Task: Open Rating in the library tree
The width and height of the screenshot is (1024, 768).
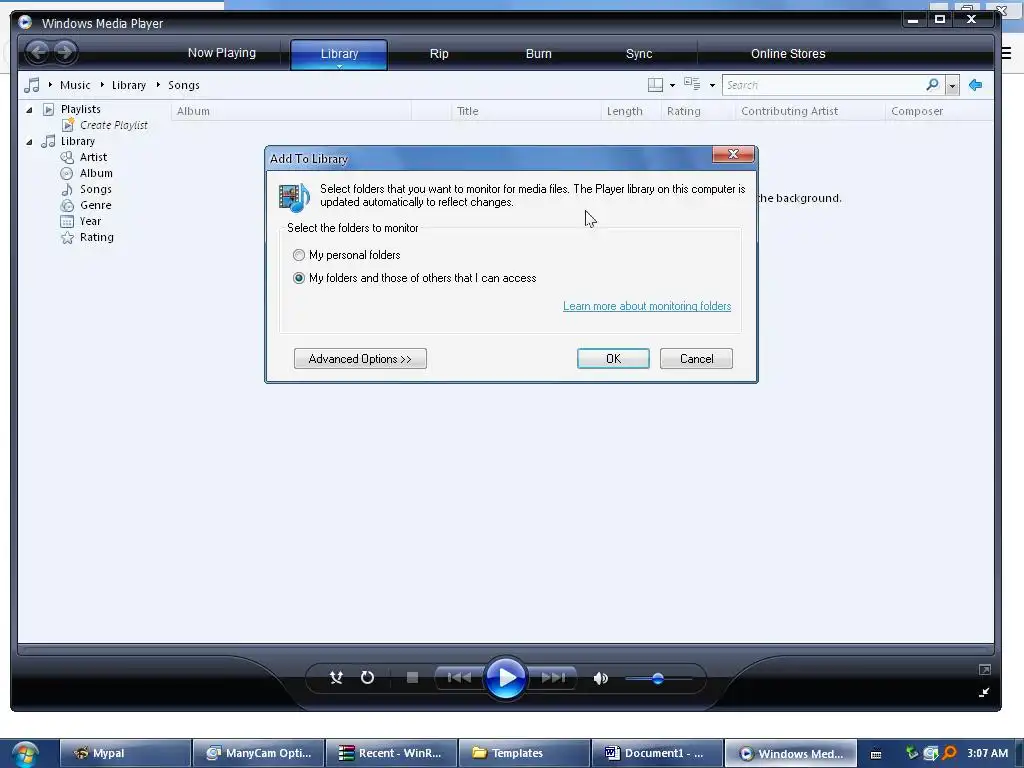Action: [x=97, y=237]
